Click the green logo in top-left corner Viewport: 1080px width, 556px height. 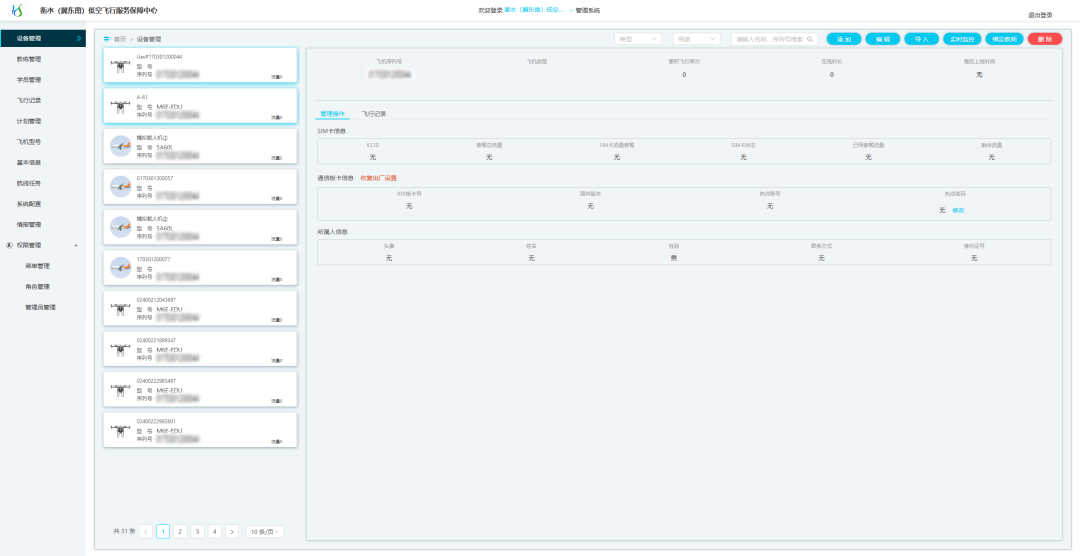pyautogui.click(x=17, y=10)
